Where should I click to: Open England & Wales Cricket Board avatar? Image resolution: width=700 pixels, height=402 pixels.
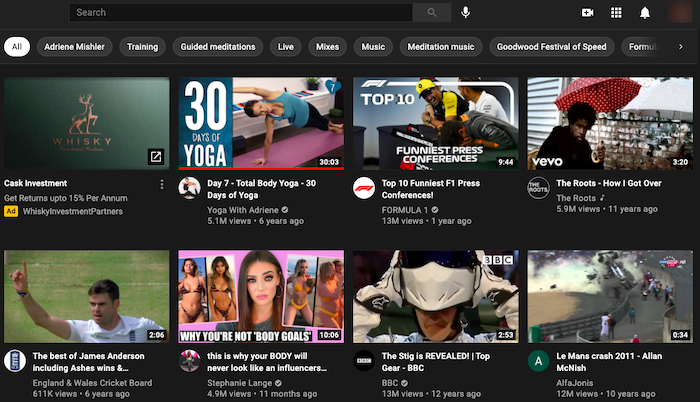pos(15,360)
